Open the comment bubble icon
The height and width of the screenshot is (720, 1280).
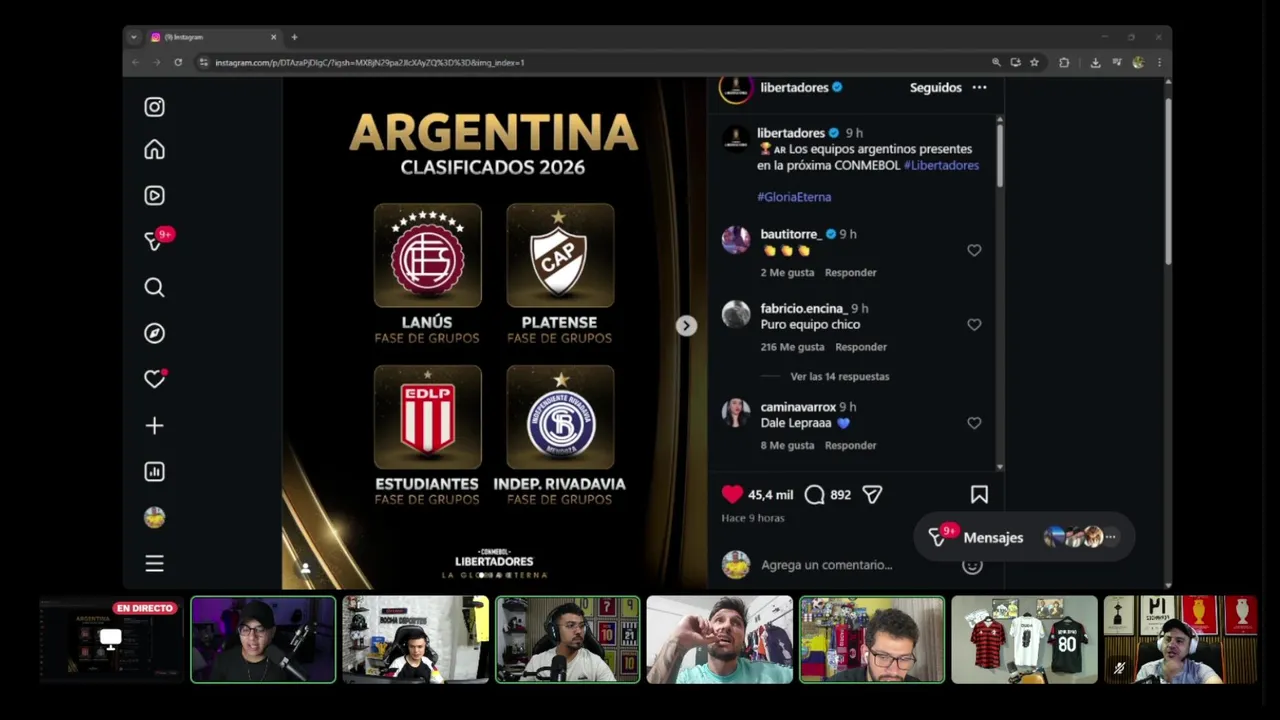(x=814, y=495)
